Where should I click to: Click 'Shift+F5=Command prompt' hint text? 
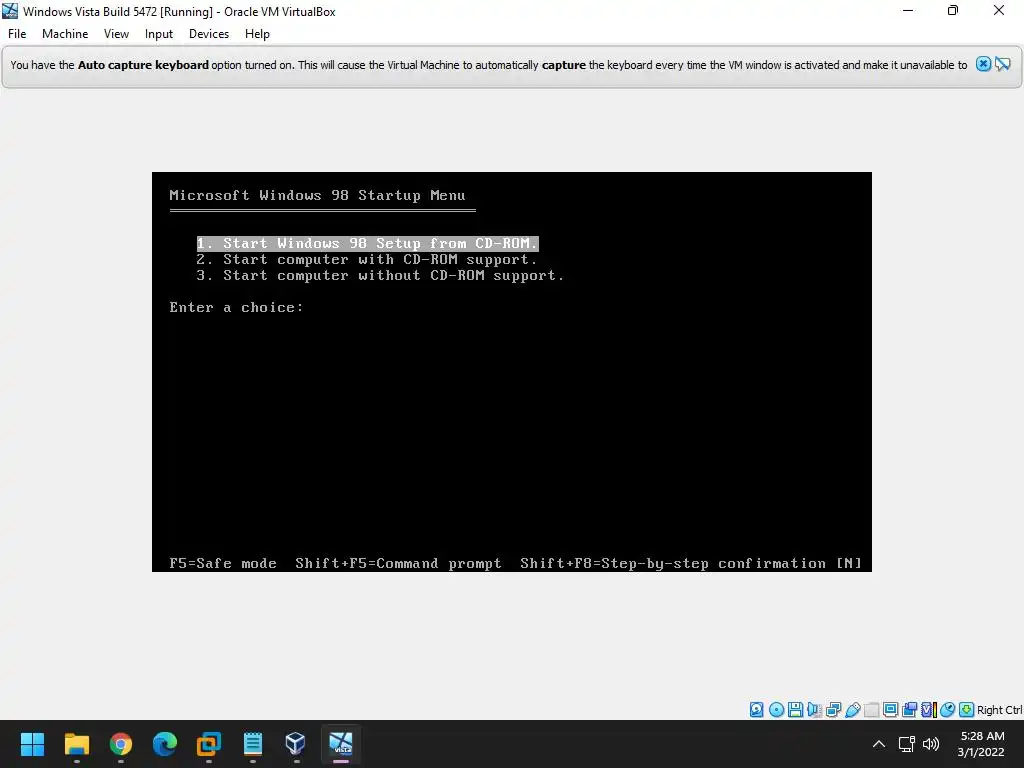click(x=398, y=563)
